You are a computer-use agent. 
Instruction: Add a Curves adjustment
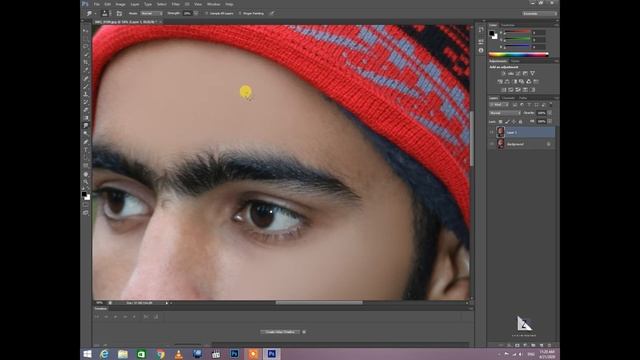tap(518, 73)
